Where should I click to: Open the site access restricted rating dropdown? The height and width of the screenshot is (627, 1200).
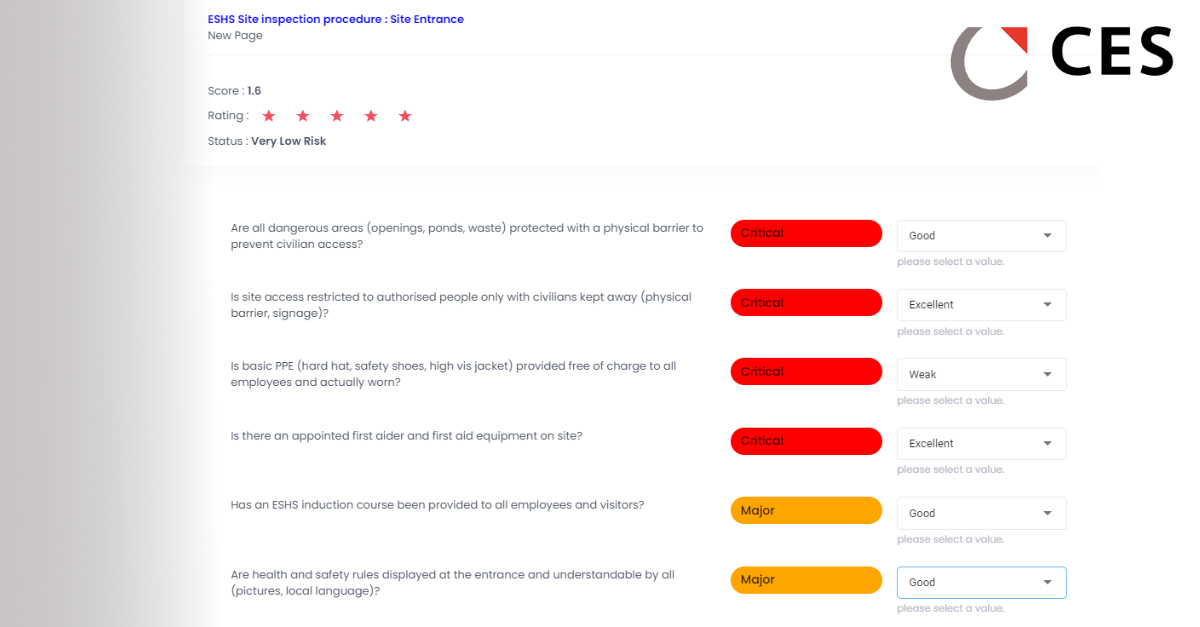981,305
